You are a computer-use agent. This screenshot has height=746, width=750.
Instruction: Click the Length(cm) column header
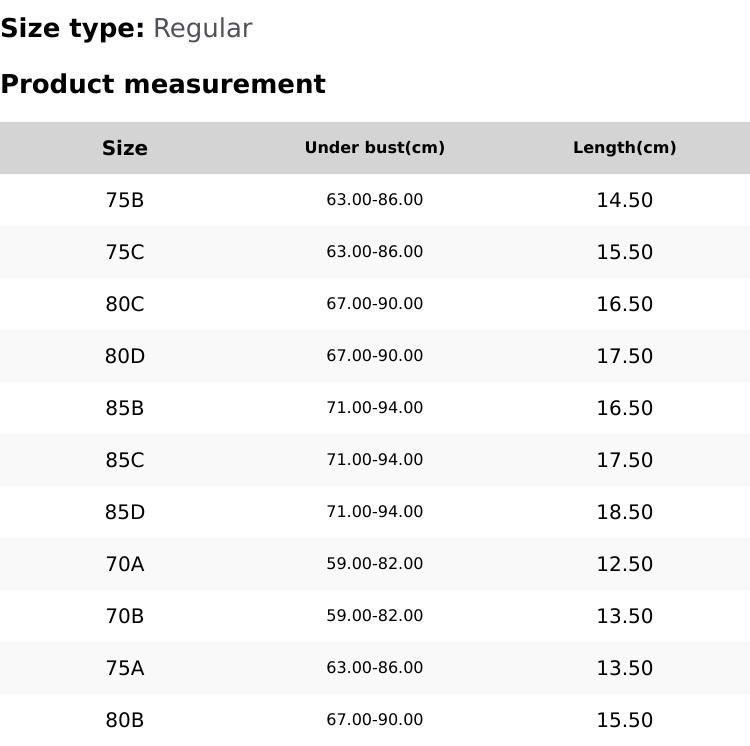[624, 148]
